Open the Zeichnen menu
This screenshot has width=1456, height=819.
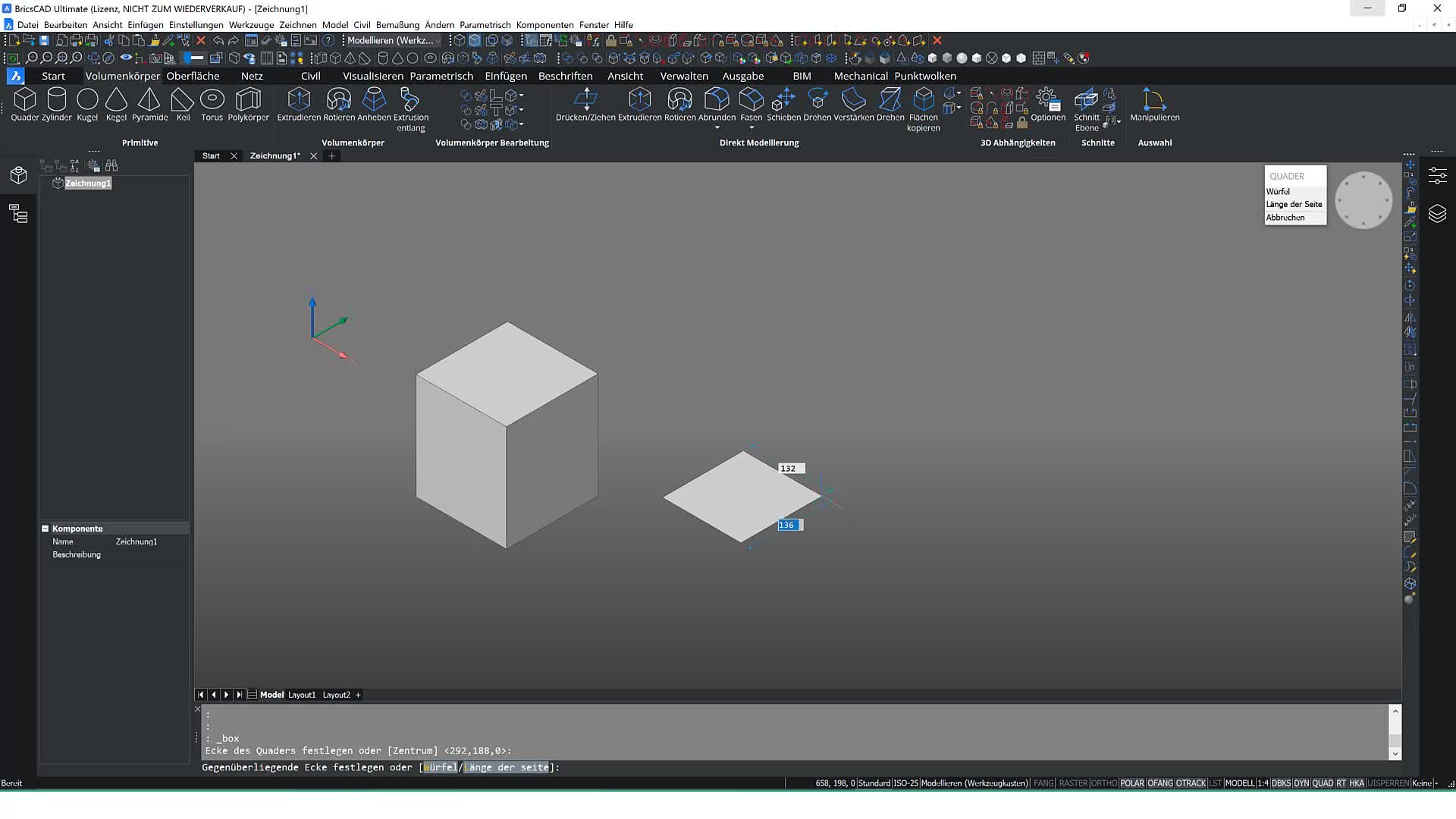pos(297,25)
